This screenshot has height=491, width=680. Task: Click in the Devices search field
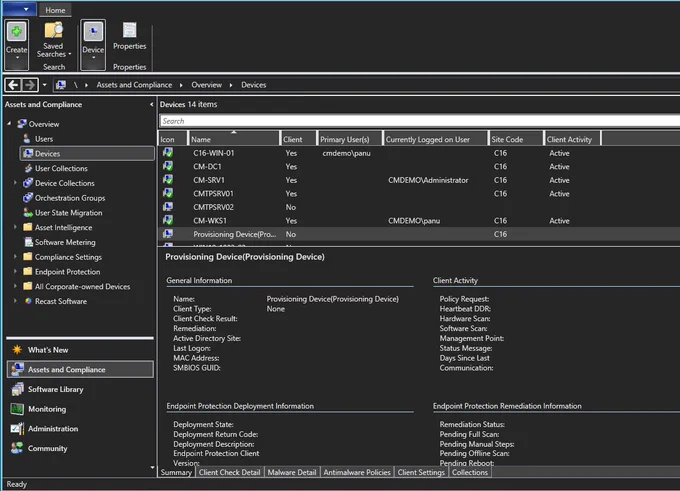[x=419, y=121]
